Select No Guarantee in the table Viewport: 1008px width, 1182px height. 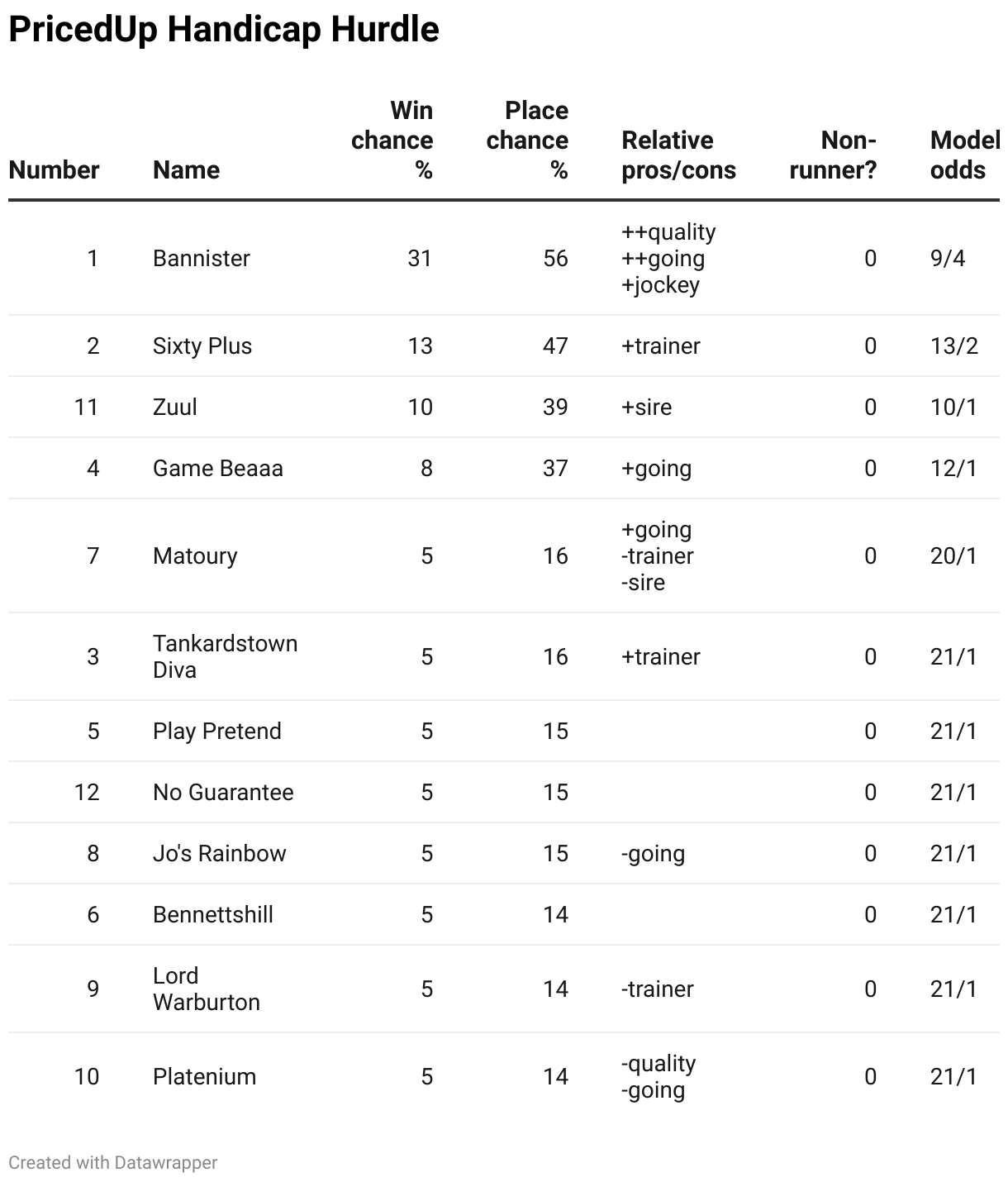click(x=223, y=792)
